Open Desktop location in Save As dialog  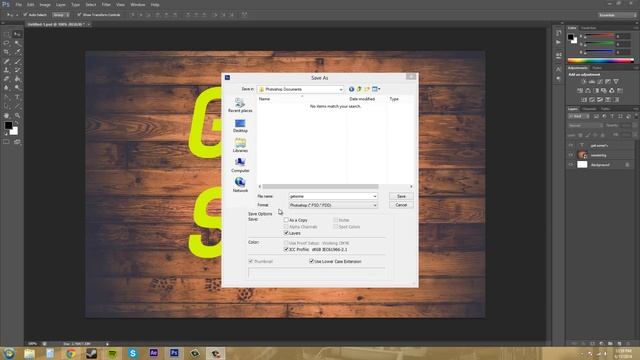click(x=240, y=126)
